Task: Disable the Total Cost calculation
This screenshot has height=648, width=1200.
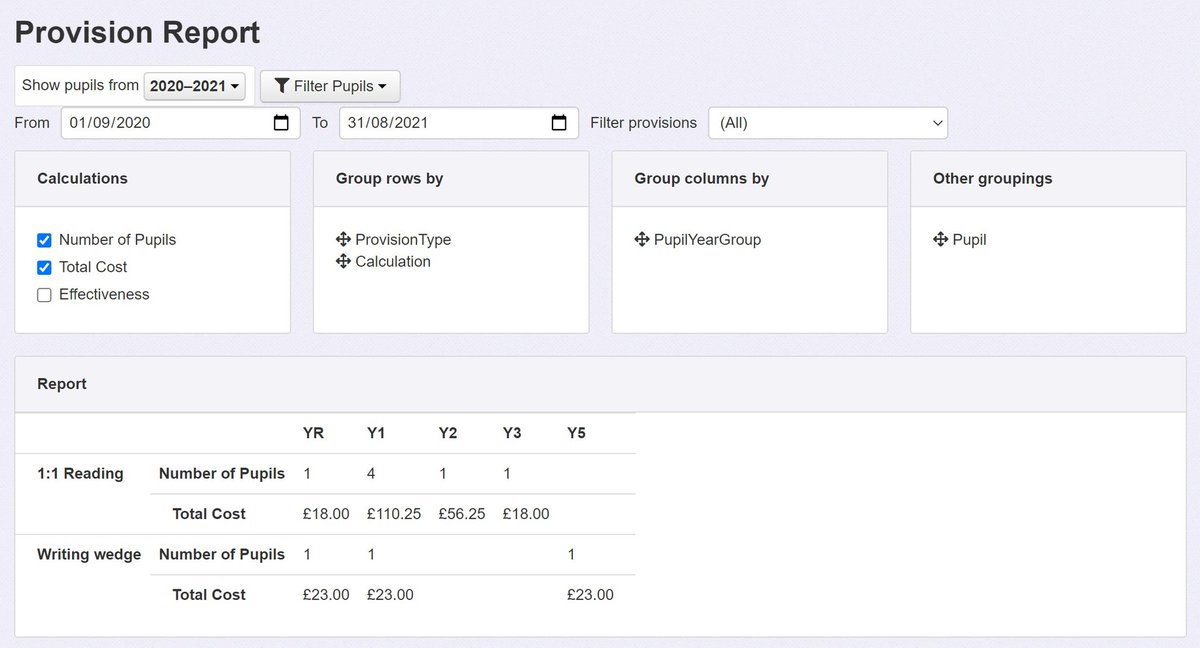Action: (x=43, y=267)
